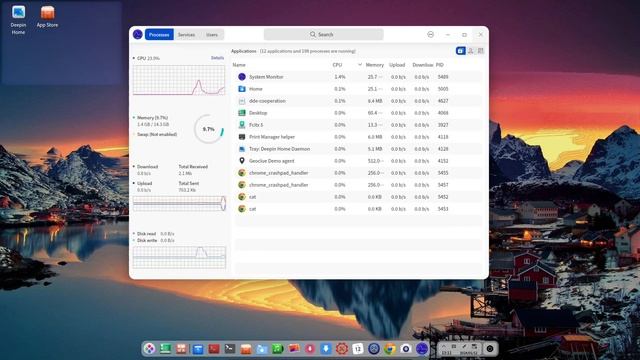Click the power button in the dock
The height and width of the screenshot is (360, 640).
490,349
